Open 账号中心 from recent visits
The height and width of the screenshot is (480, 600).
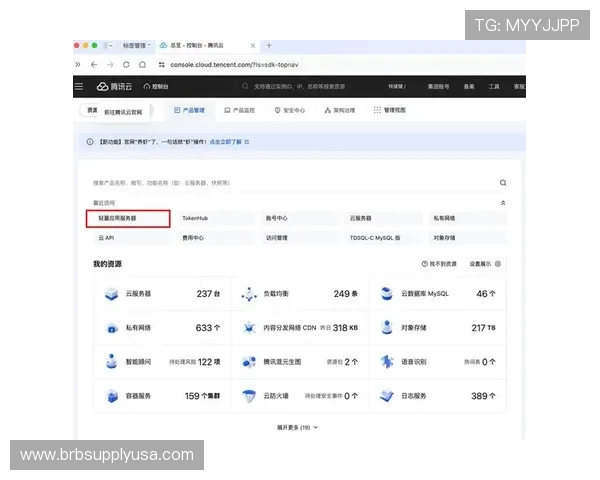coord(300,218)
